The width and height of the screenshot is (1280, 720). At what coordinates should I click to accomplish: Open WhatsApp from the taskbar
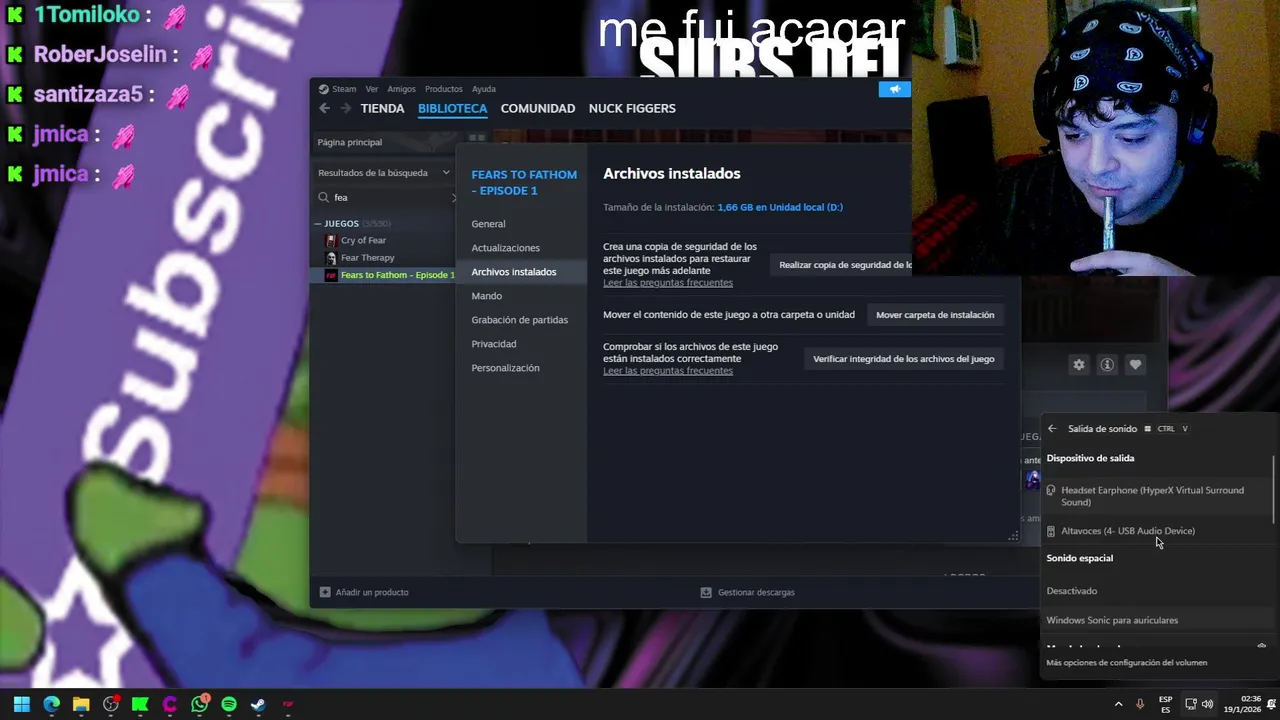coord(200,704)
